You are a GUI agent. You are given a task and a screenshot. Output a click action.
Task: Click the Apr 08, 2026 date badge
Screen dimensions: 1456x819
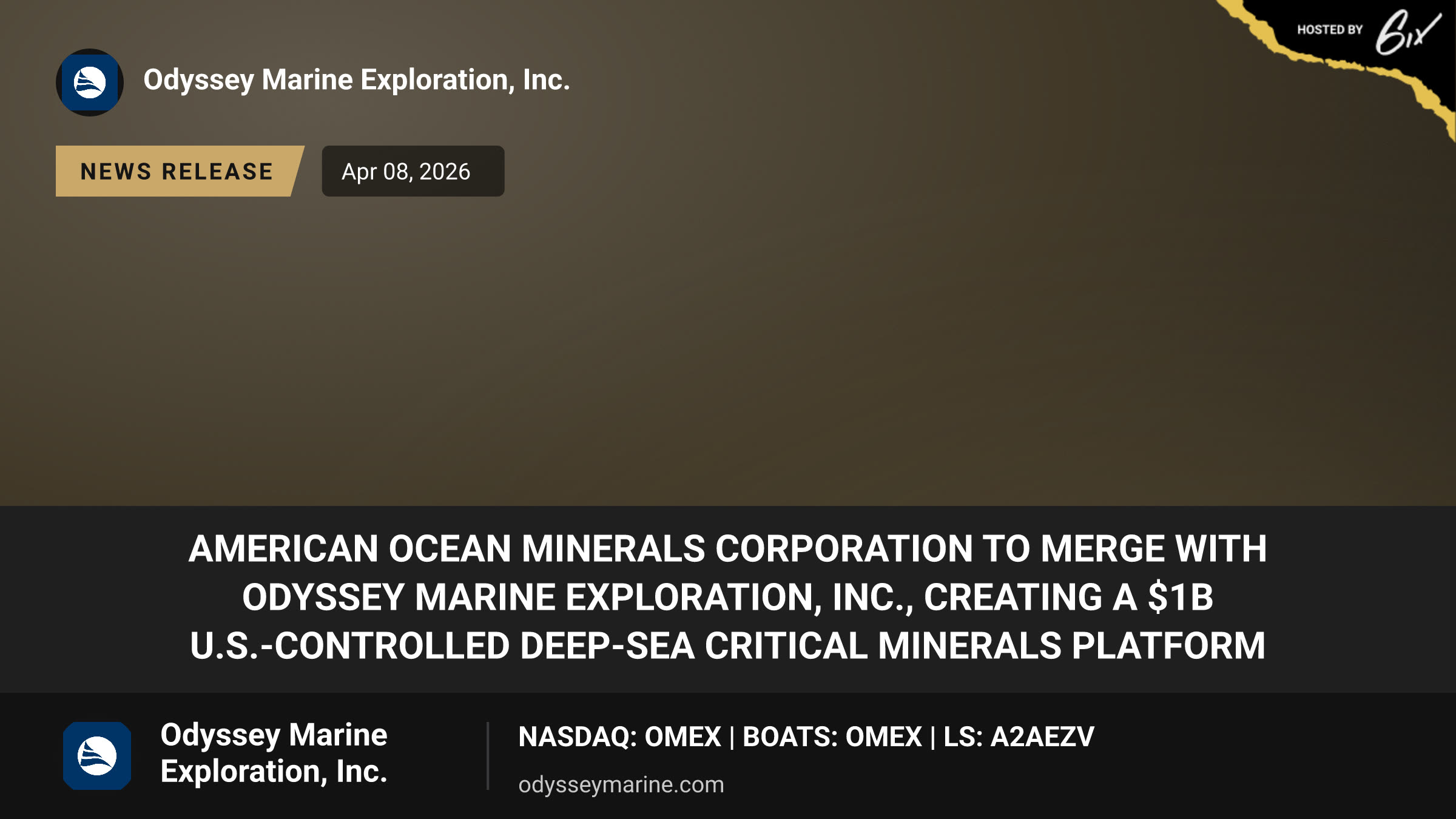(x=413, y=171)
